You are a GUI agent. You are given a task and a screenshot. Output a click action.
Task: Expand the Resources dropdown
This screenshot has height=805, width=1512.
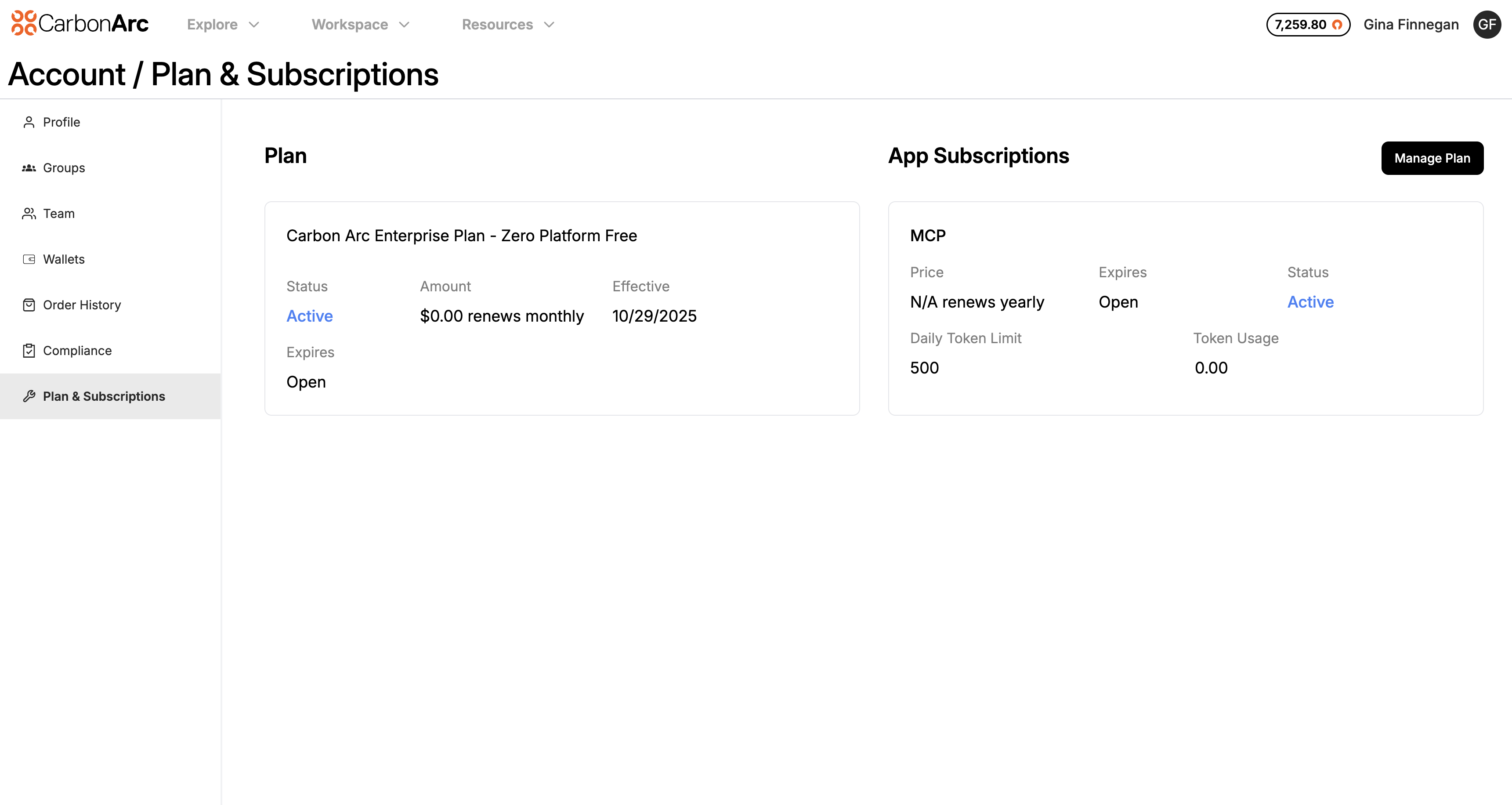[x=507, y=25]
